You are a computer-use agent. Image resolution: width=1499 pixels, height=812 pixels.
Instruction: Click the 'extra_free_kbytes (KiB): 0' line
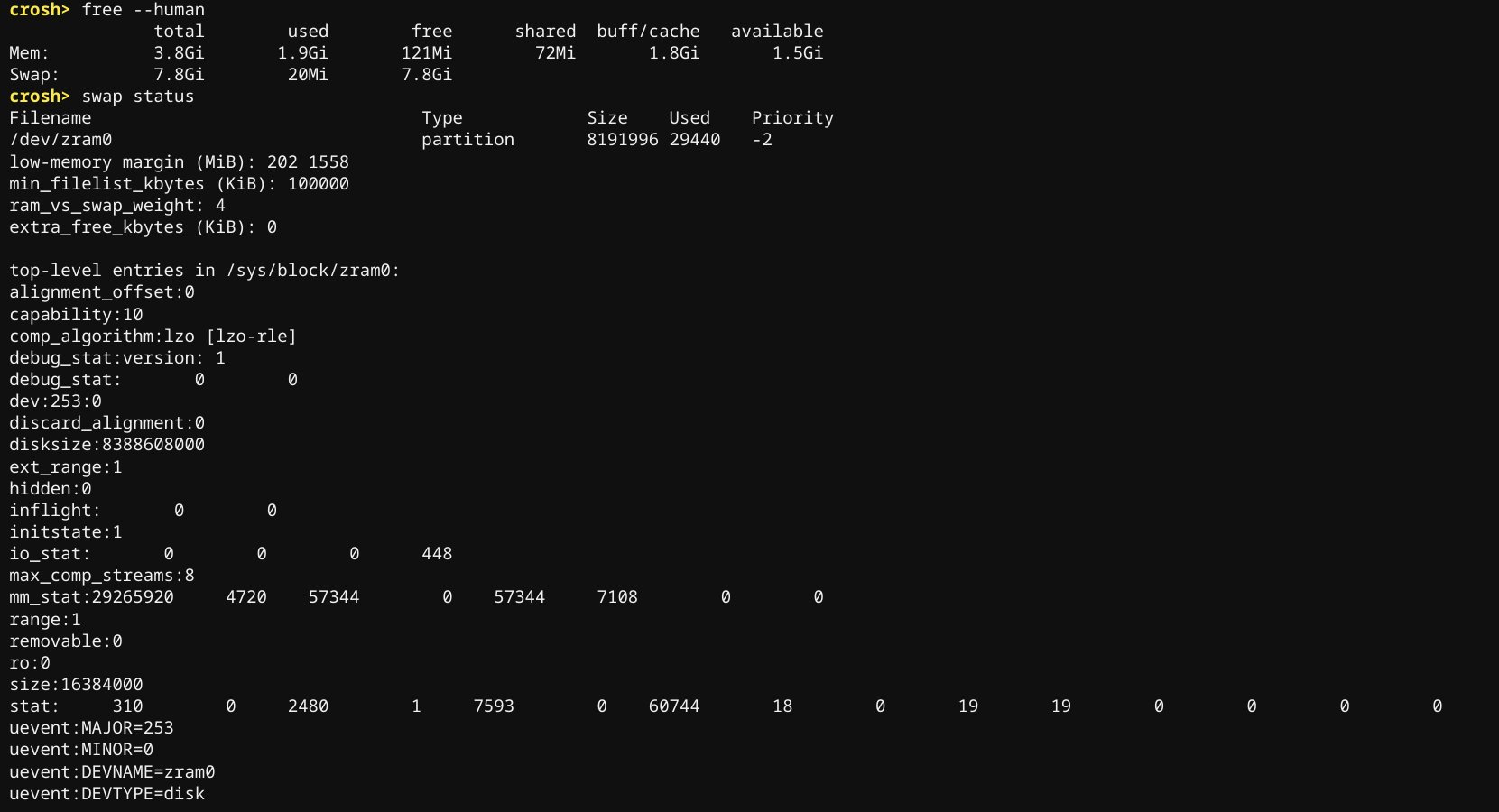coord(143,227)
